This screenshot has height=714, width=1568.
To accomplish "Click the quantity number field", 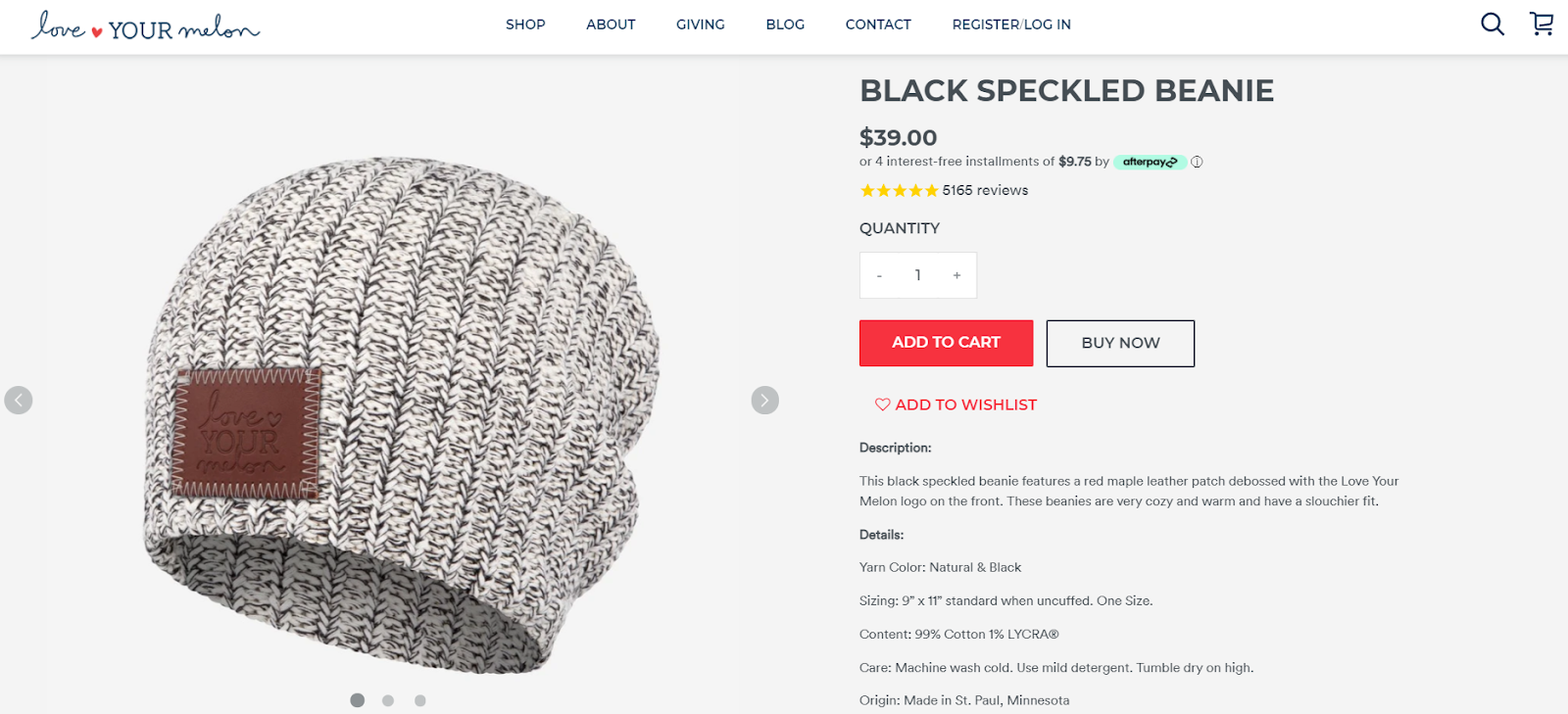I will click(918, 275).
